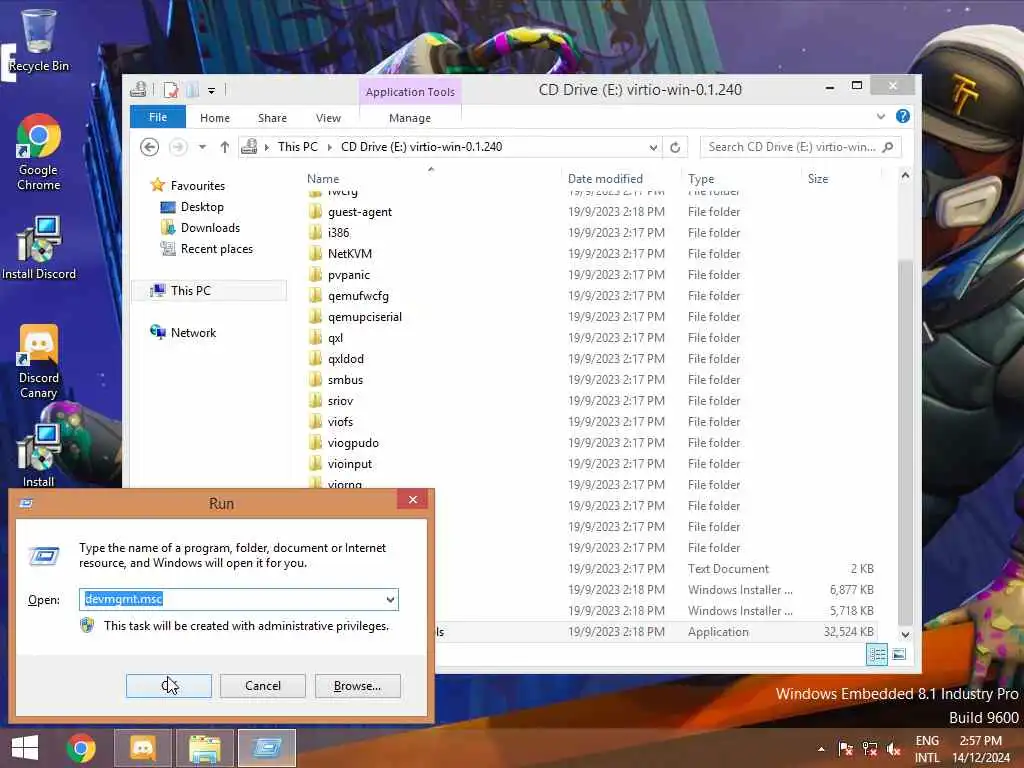Open the Share ribbon tab
The width and height of the screenshot is (1024, 768).
(272, 118)
